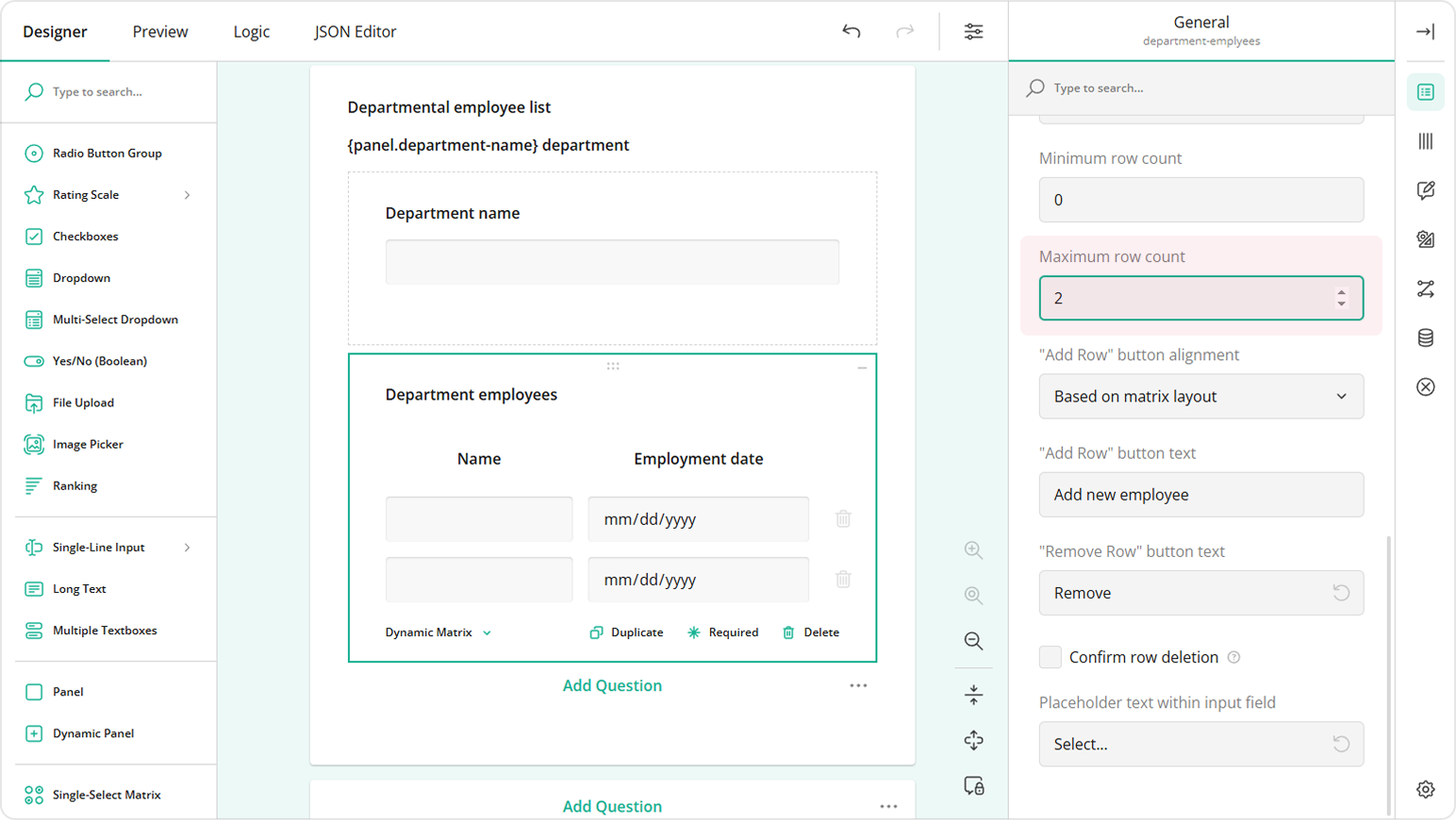Switch to the Preview tab

159,32
